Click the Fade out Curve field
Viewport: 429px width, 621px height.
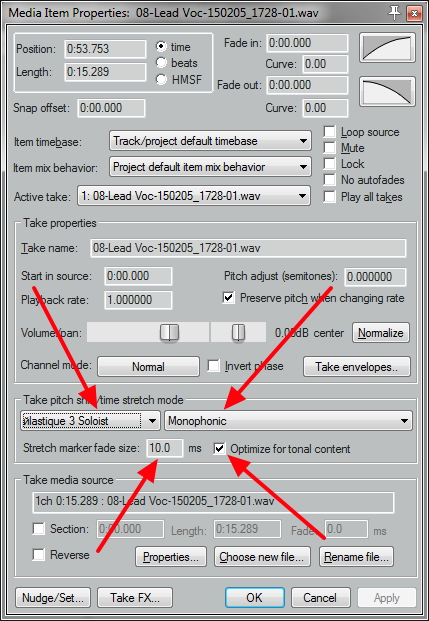coord(326,108)
